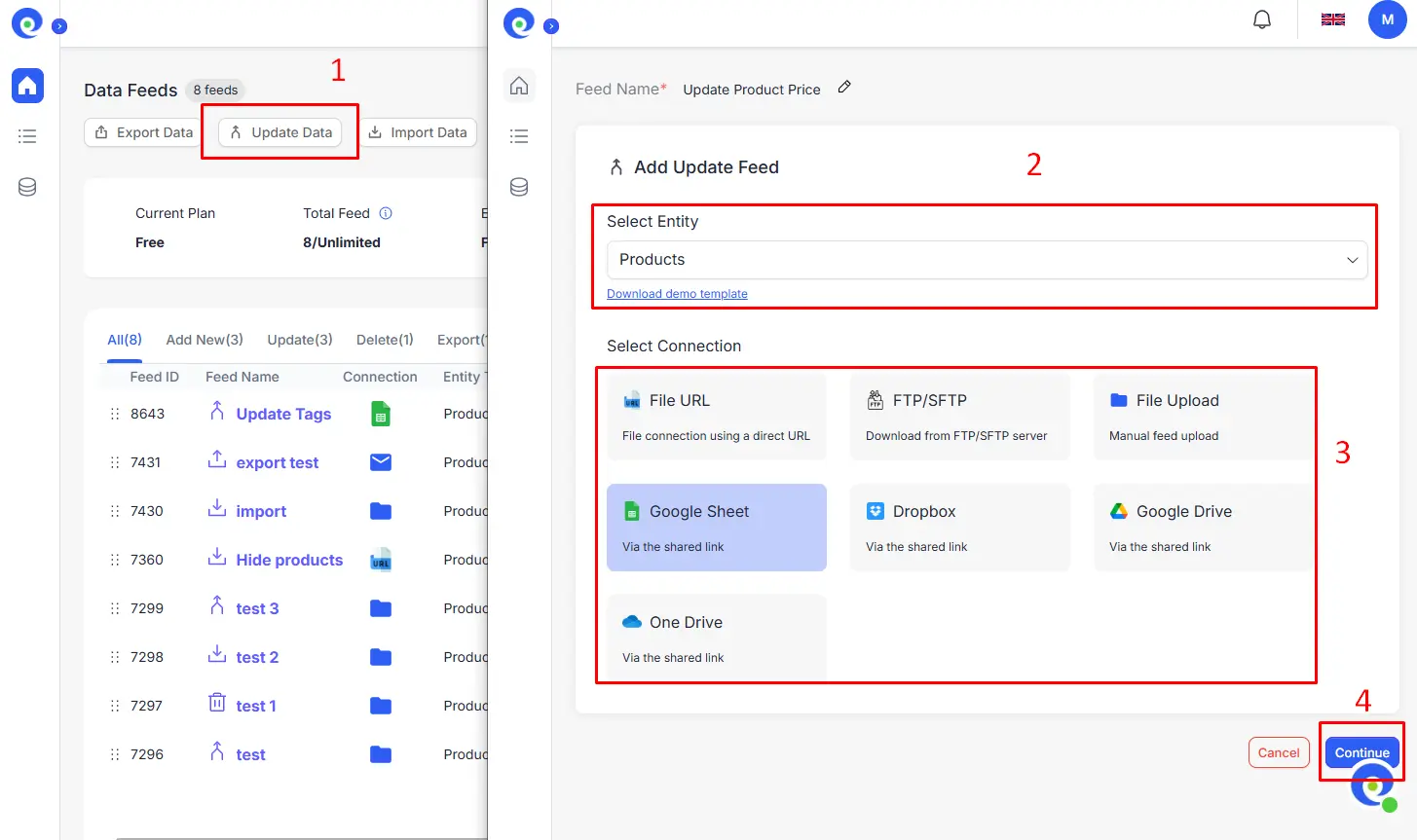1417x840 pixels.
Task: Open the Select Entity dropdown showing Products
Action: click(987, 260)
